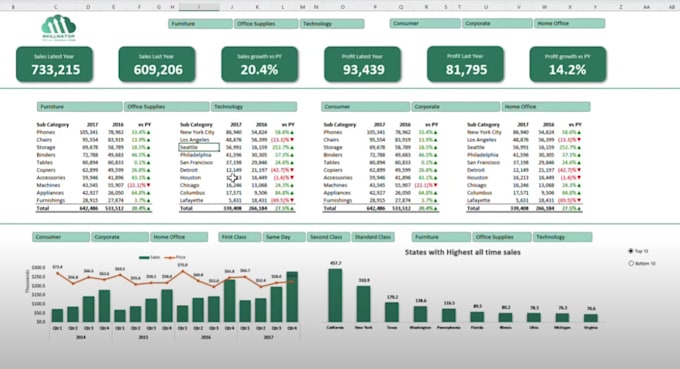Image resolution: width=680 pixels, height=369 pixels.
Task: Click Home Office slicer above quarterly sales chart
Action: coord(179,237)
